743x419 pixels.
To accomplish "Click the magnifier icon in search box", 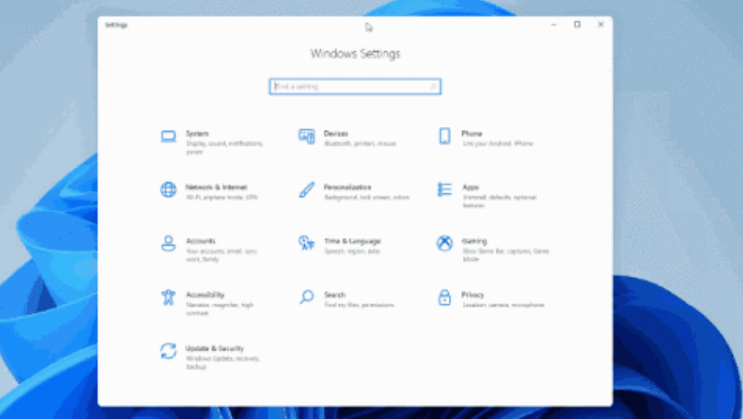I will click(x=433, y=87).
